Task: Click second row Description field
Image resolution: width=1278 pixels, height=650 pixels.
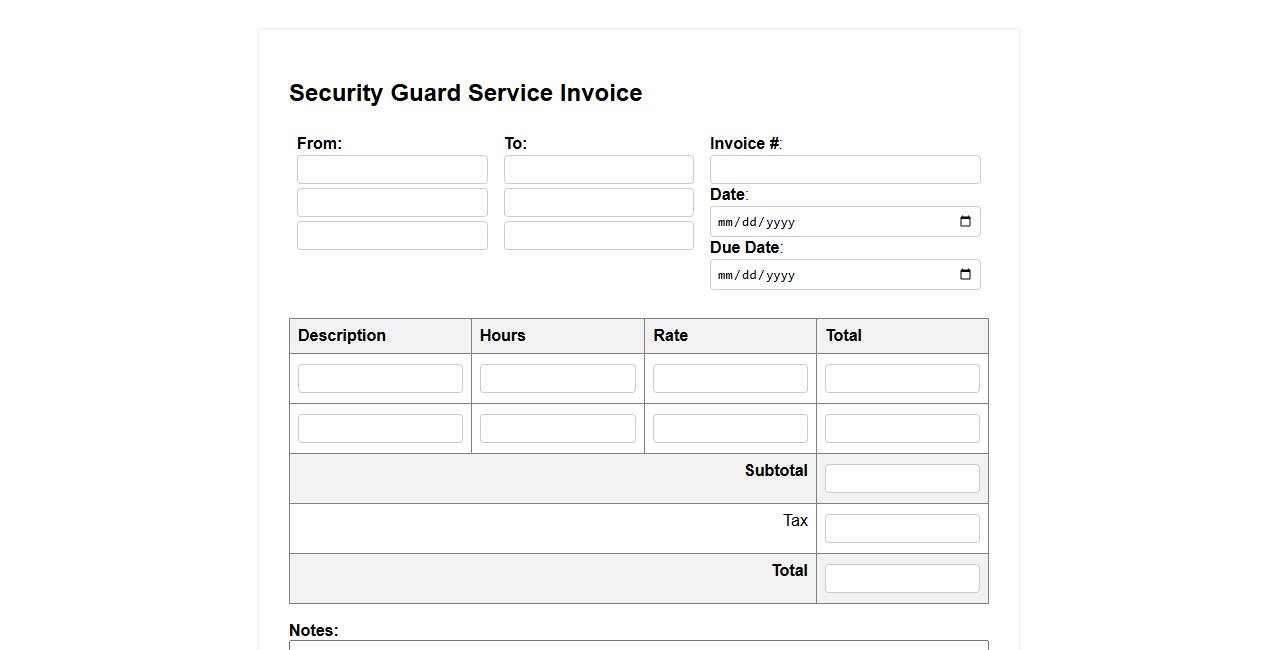Action: coord(380,429)
